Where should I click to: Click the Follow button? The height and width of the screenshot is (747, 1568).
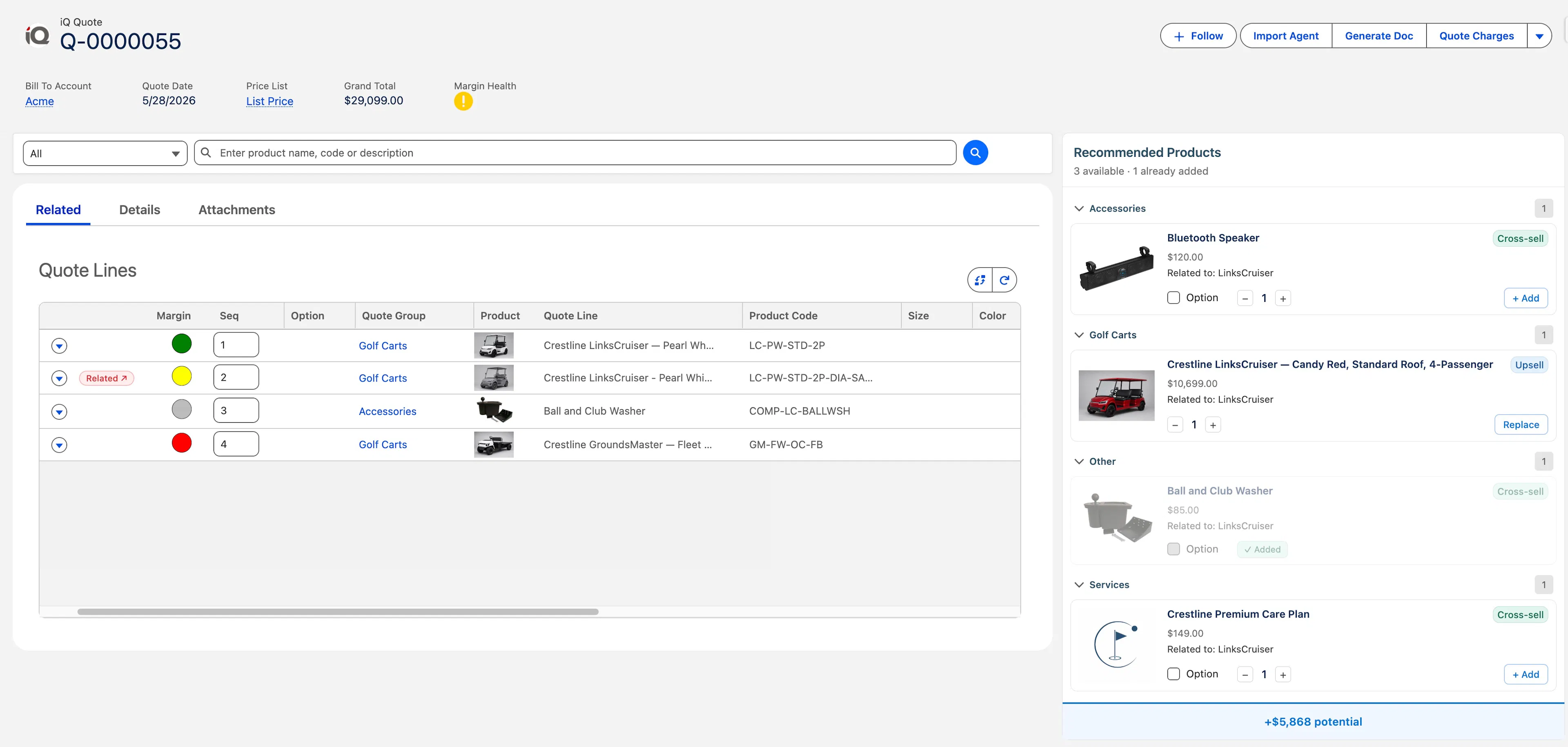tap(1198, 36)
